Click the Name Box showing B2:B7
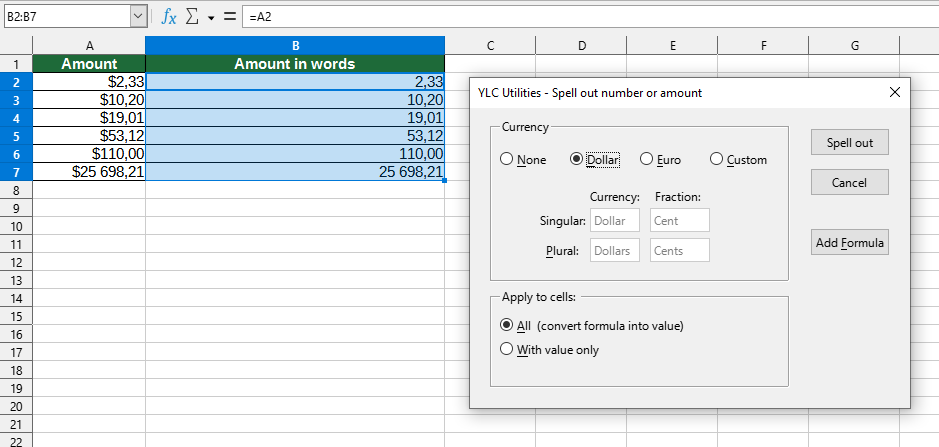 click(67, 17)
